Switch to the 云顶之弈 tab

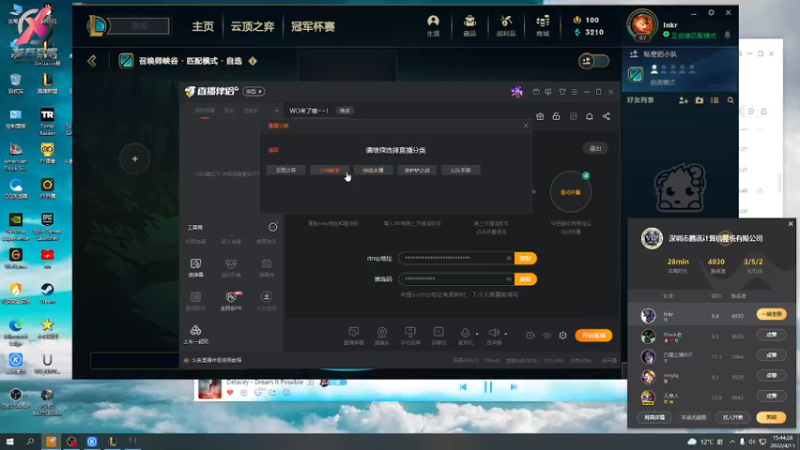click(x=253, y=26)
